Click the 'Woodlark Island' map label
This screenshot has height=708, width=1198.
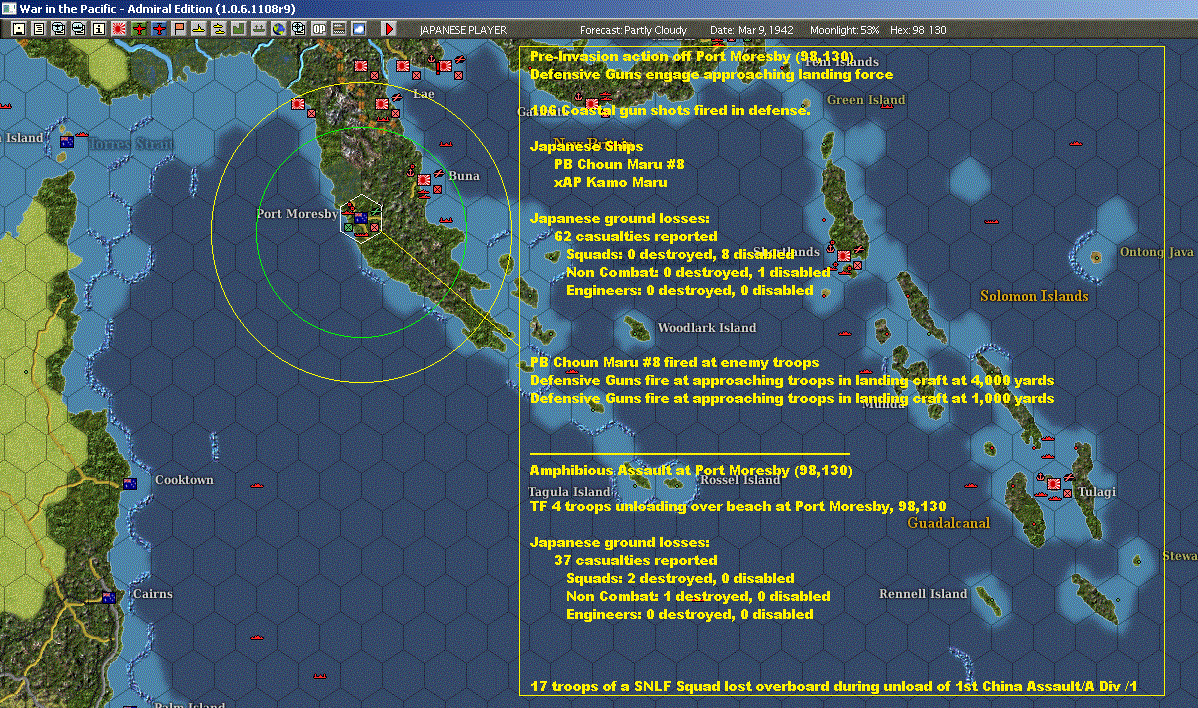coord(707,328)
